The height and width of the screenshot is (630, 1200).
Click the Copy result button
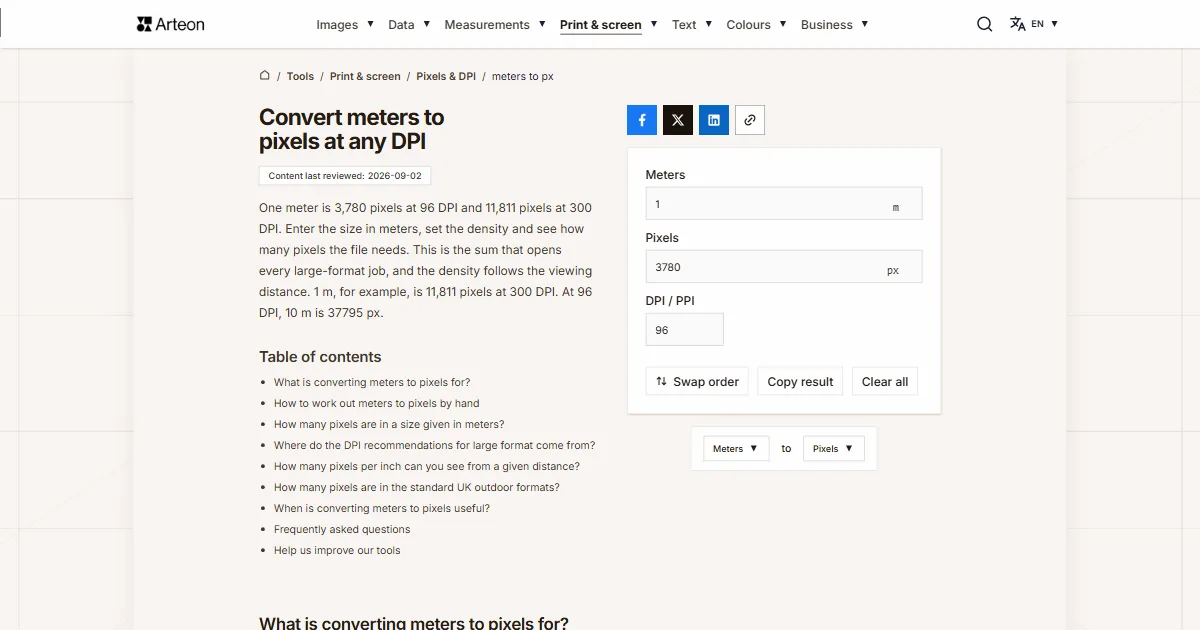click(800, 381)
